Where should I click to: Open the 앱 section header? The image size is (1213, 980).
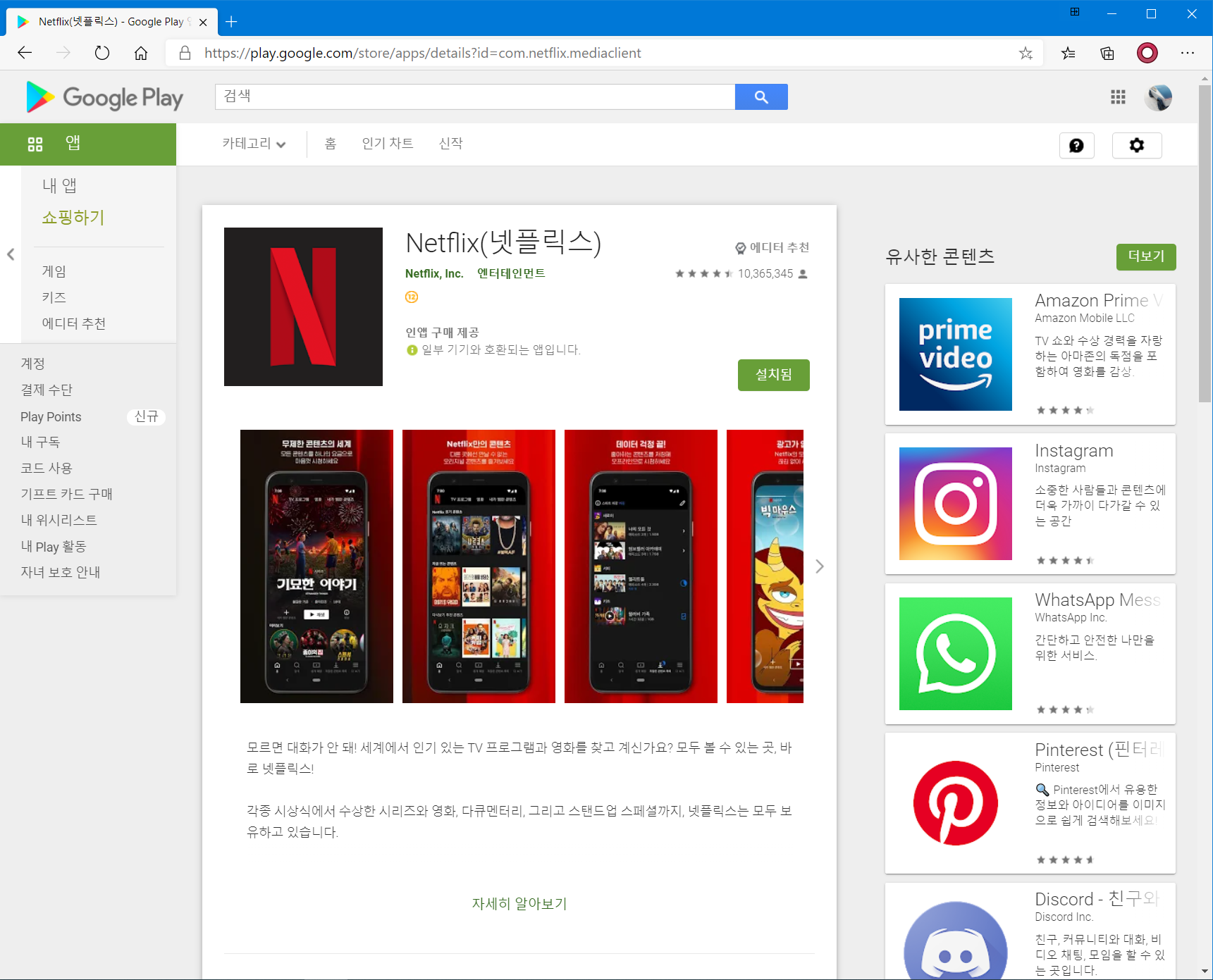pyautogui.click(x=88, y=144)
